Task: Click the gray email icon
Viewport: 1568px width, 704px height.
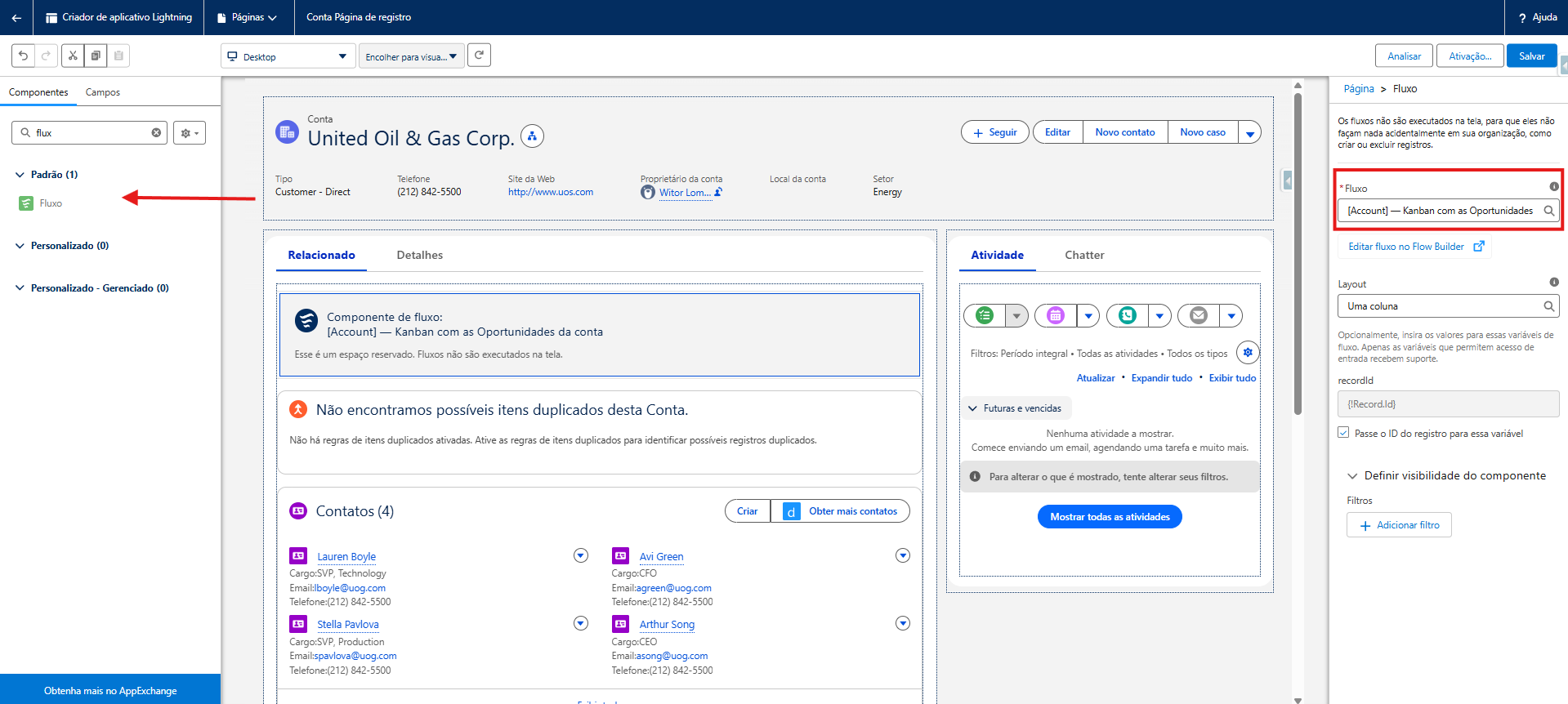Action: pos(1199,315)
